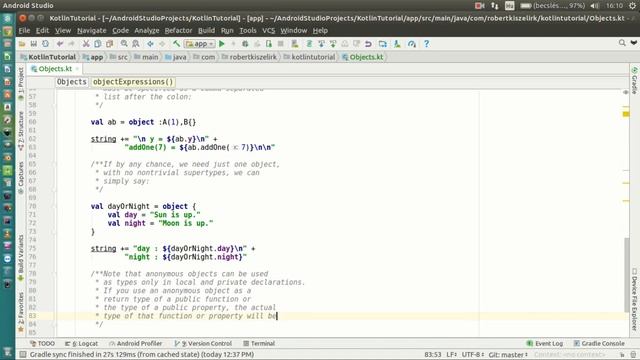640x360 pixels.
Task: Click the yellow warning marker in stripe
Action: tap(626, 114)
